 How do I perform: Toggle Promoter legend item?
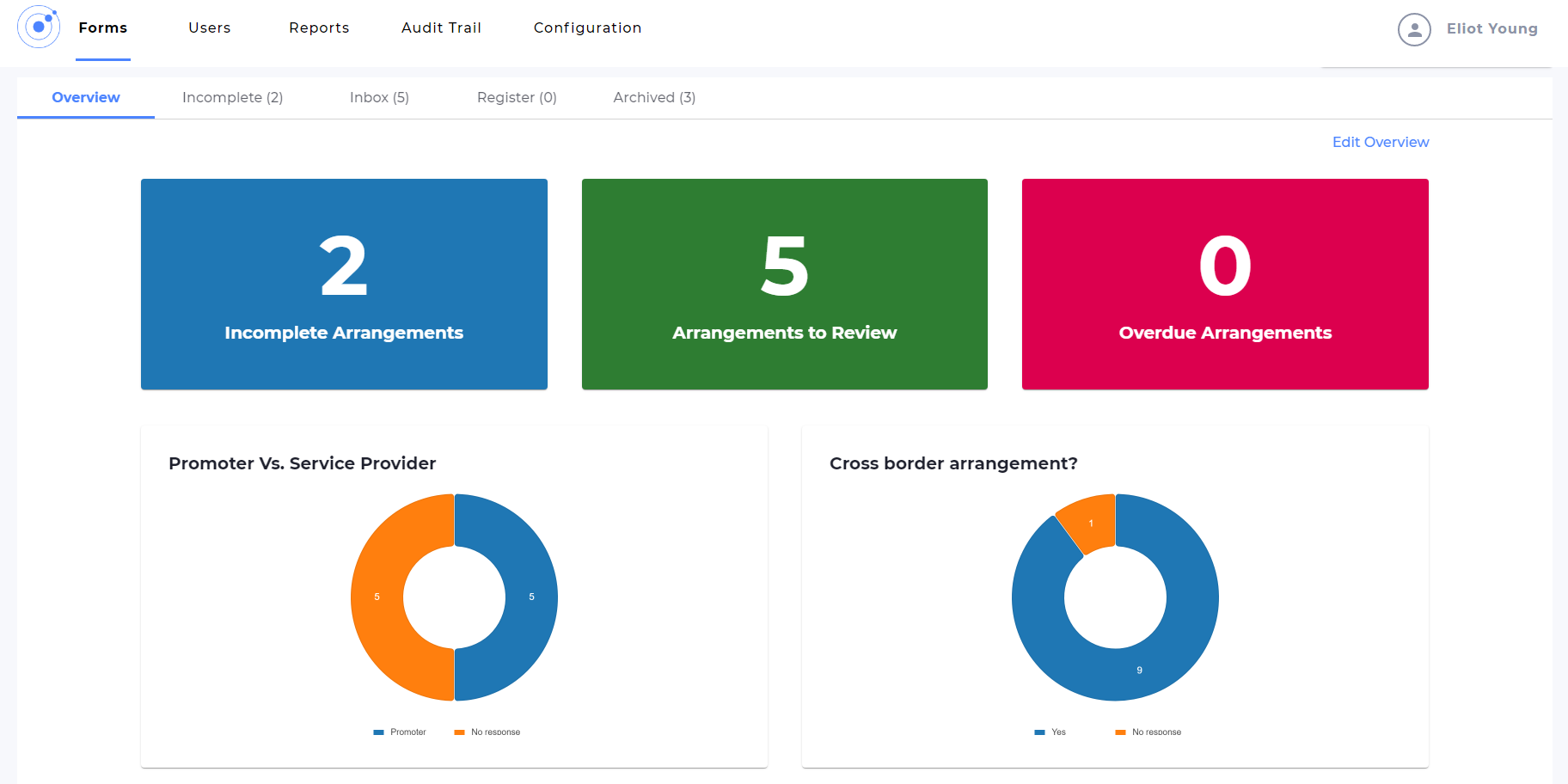click(x=400, y=732)
